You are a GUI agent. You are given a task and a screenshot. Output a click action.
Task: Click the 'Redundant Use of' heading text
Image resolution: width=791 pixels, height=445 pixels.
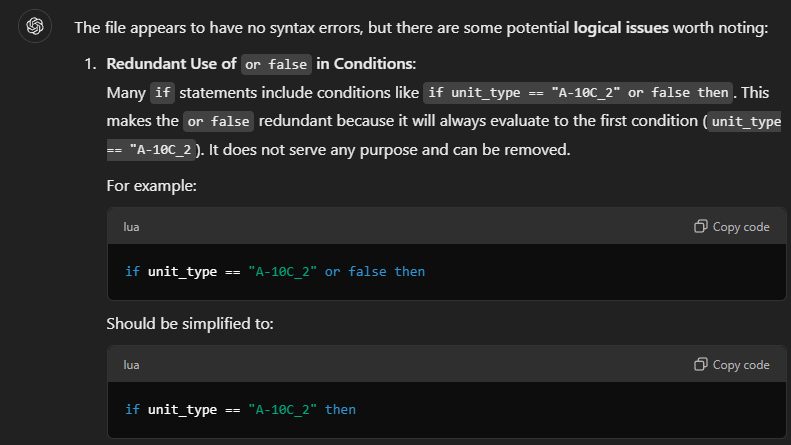(x=171, y=64)
